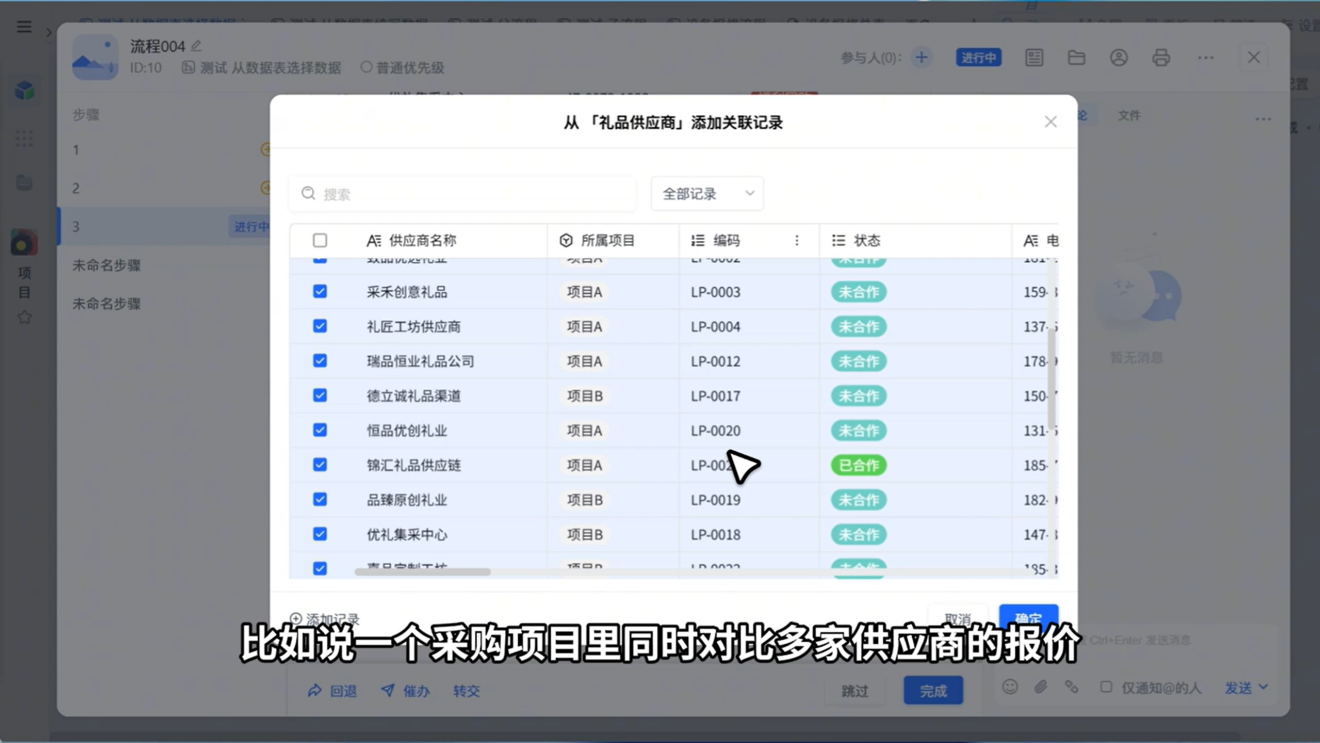
Task: Click the 流程004 thumbnail image
Action: [95, 57]
